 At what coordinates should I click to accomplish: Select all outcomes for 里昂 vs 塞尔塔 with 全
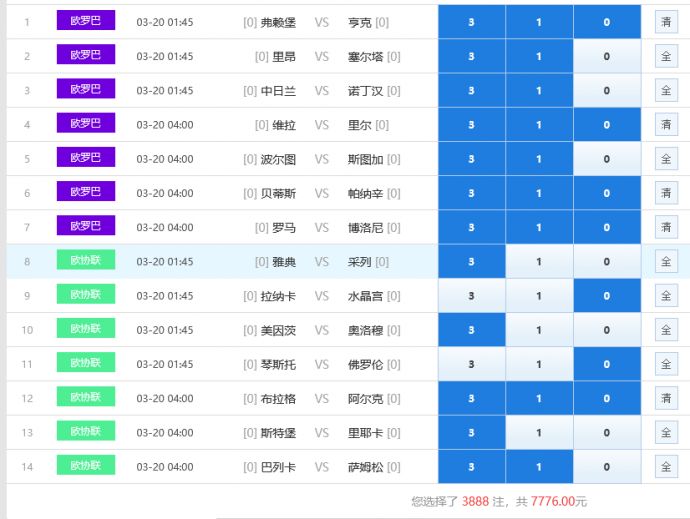click(x=666, y=56)
